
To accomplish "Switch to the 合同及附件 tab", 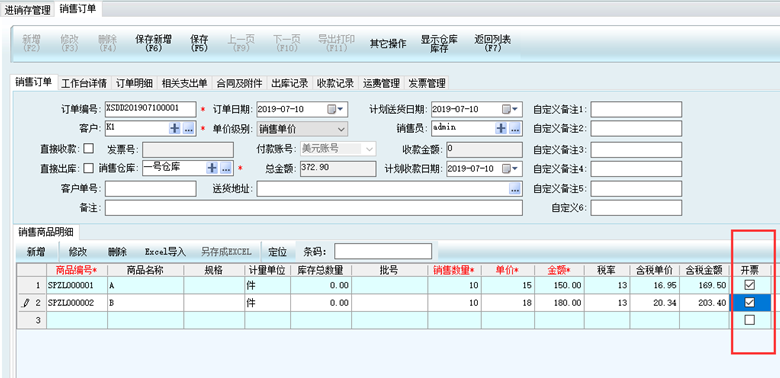I will click(239, 84).
